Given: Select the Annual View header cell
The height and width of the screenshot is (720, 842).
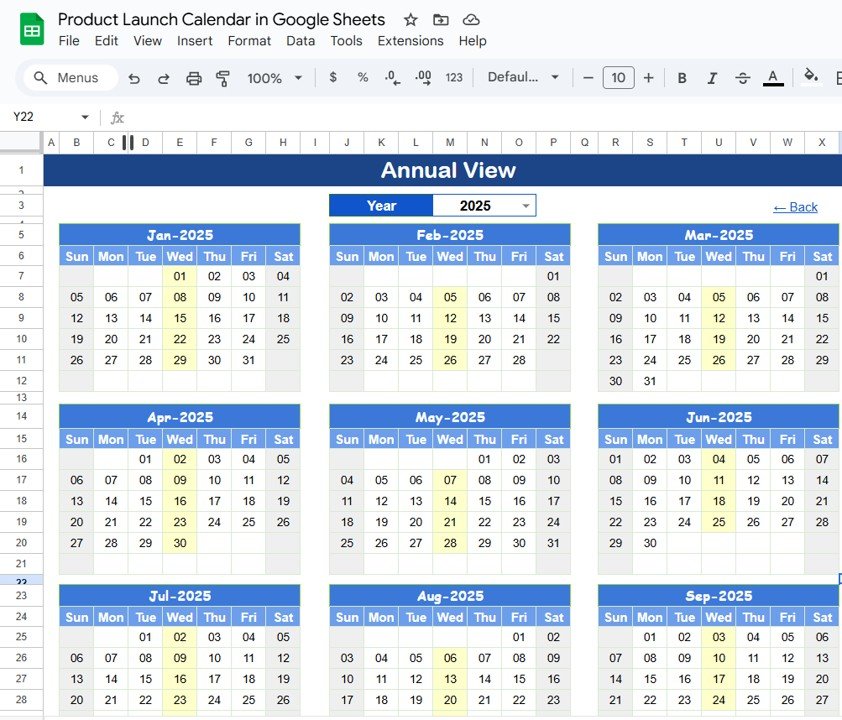Looking at the screenshot, I should click(x=442, y=170).
